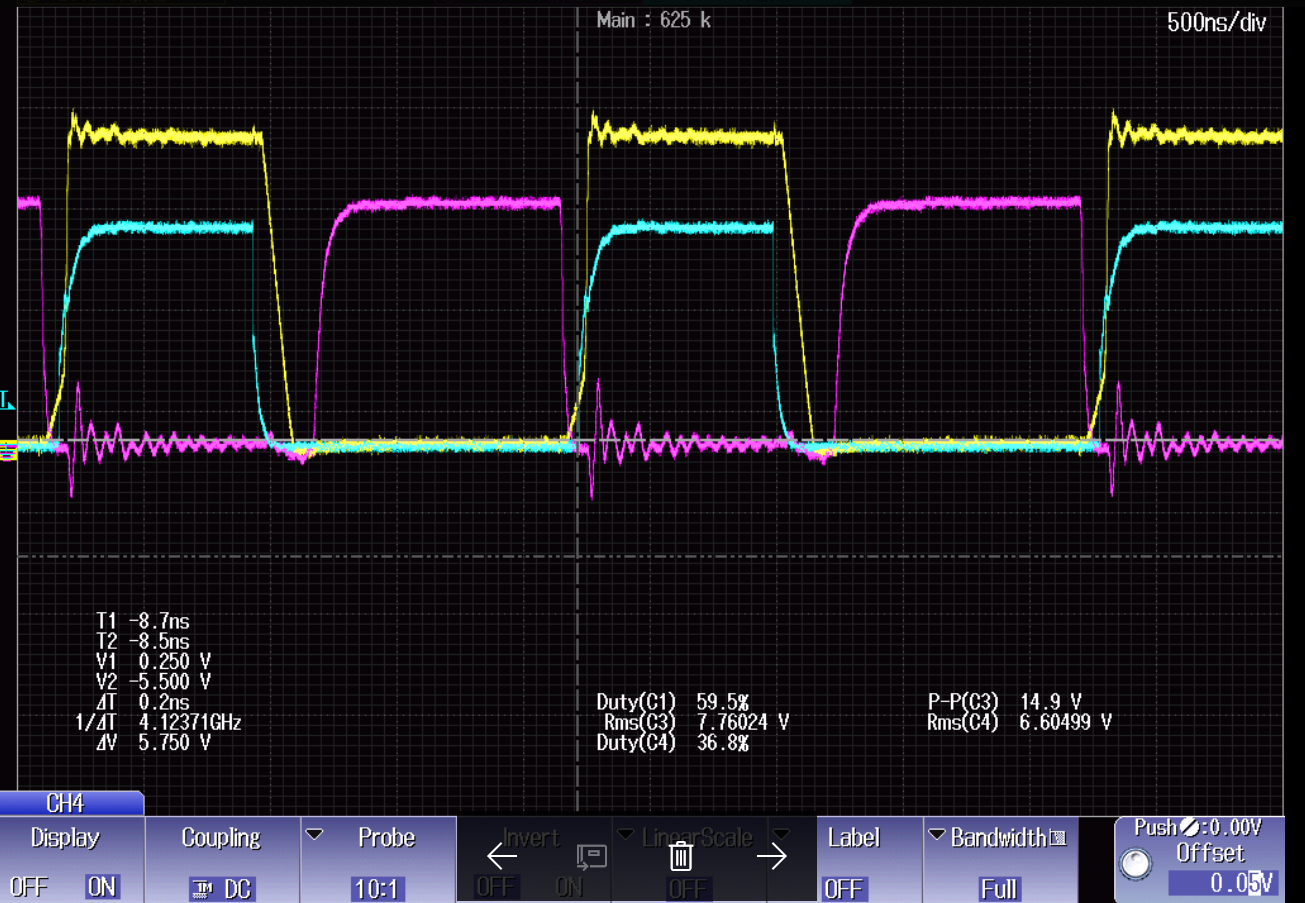Click the ΔV 5.750 V readout
This screenshot has height=903, width=1305.
154,742
